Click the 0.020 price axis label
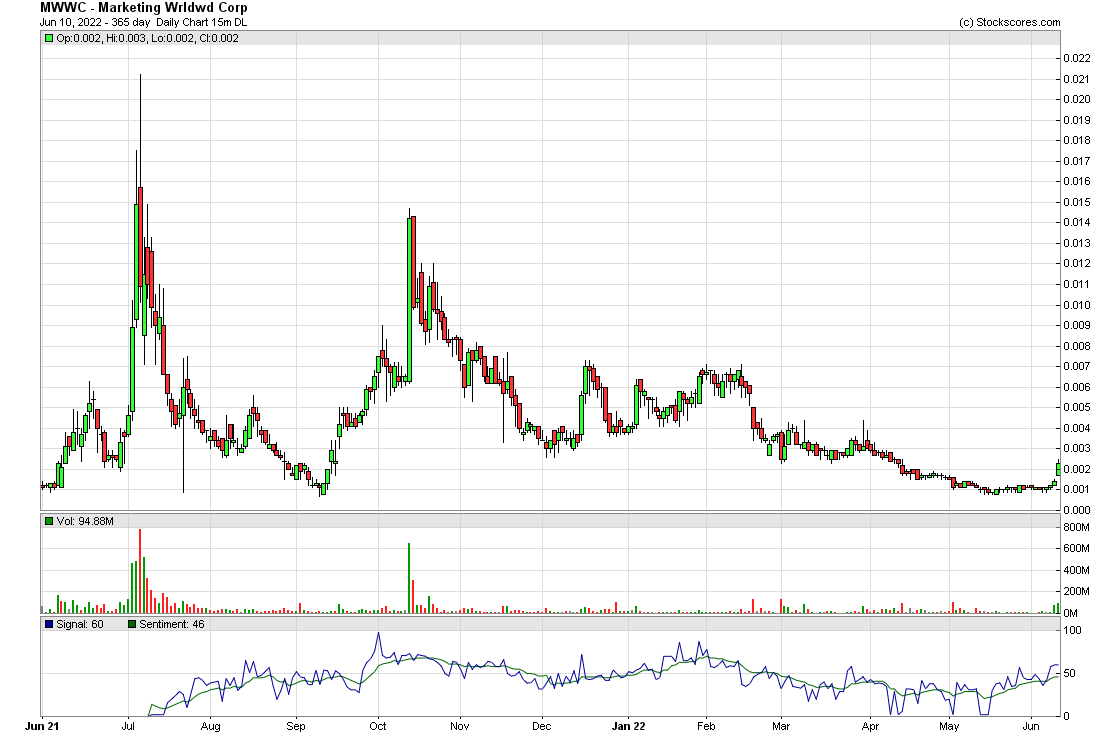 tap(1077, 99)
